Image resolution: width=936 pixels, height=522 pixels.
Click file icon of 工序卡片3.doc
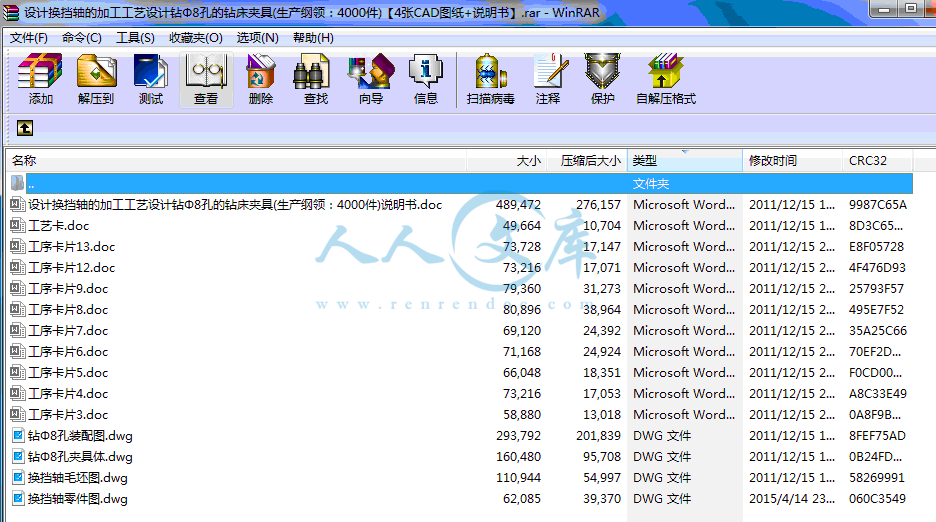click(x=17, y=414)
